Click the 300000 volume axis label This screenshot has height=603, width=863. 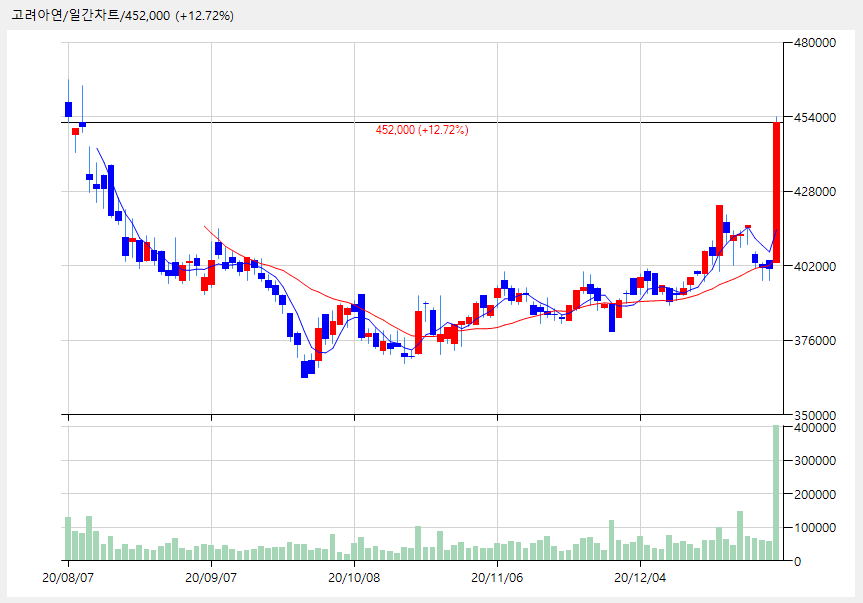pos(815,461)
